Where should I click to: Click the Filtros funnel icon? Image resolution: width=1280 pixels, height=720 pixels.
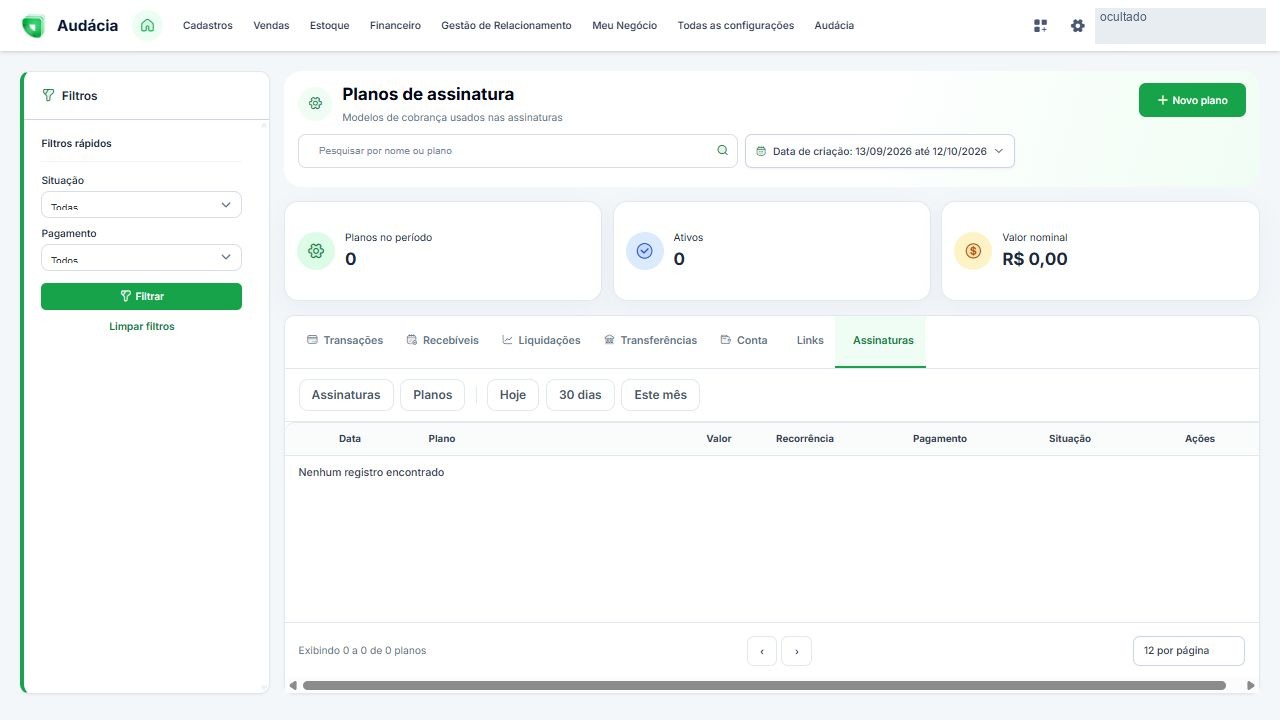(48, 96)
